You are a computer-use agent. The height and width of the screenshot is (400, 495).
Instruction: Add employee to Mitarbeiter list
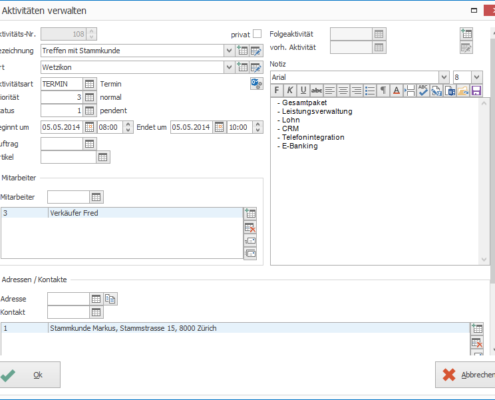[x=250, y=213]
